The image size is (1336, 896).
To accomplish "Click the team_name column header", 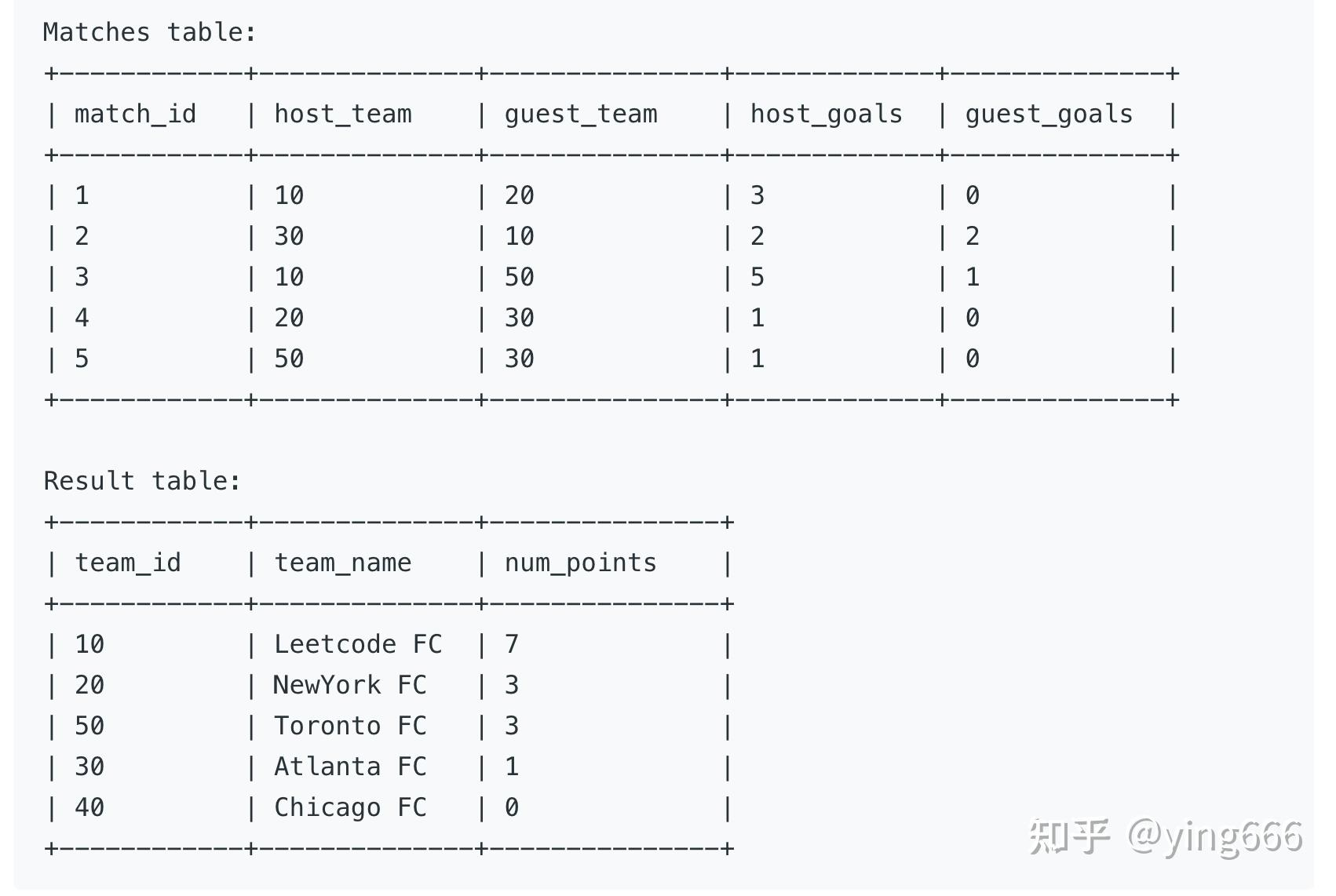I will pyautogui.click(x=343, y=563).
